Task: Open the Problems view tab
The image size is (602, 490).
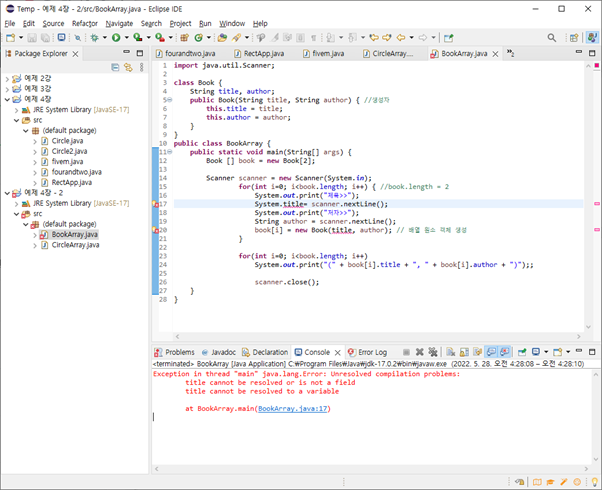Action: point(175,352)
